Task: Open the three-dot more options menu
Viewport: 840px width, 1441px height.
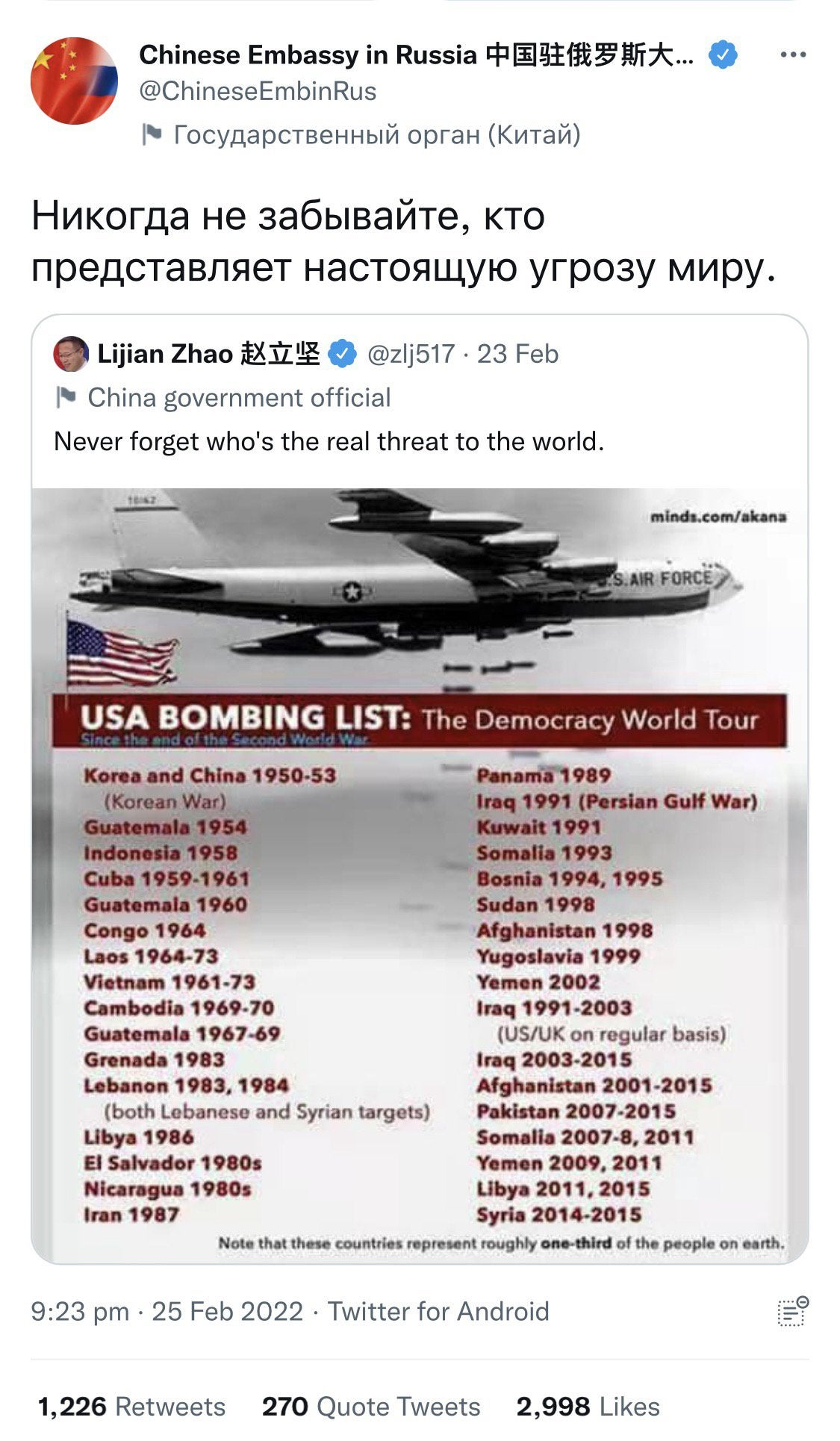Action: [x=792, y=55]
